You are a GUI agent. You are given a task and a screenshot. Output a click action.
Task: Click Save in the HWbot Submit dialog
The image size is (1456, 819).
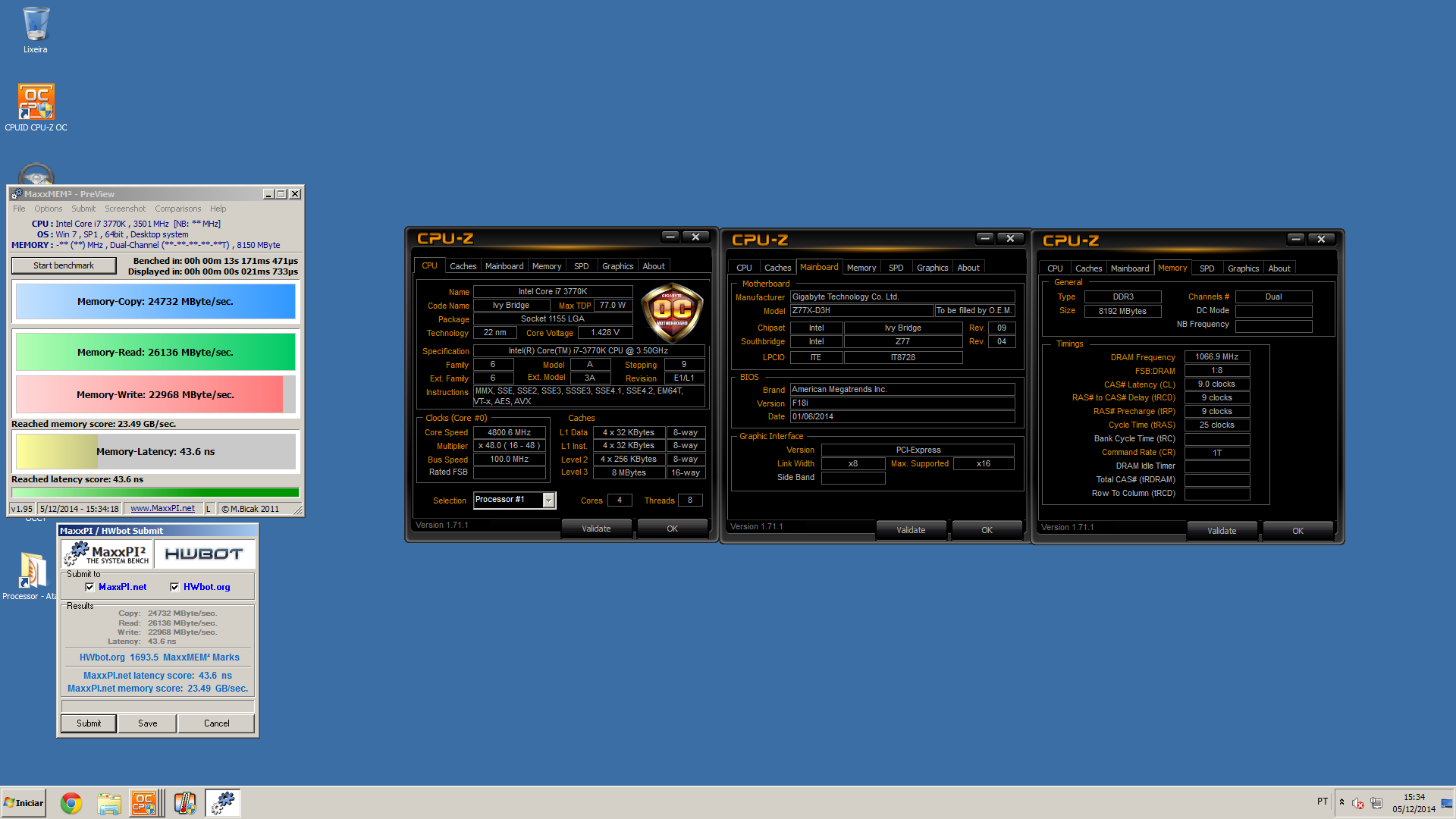148,723
